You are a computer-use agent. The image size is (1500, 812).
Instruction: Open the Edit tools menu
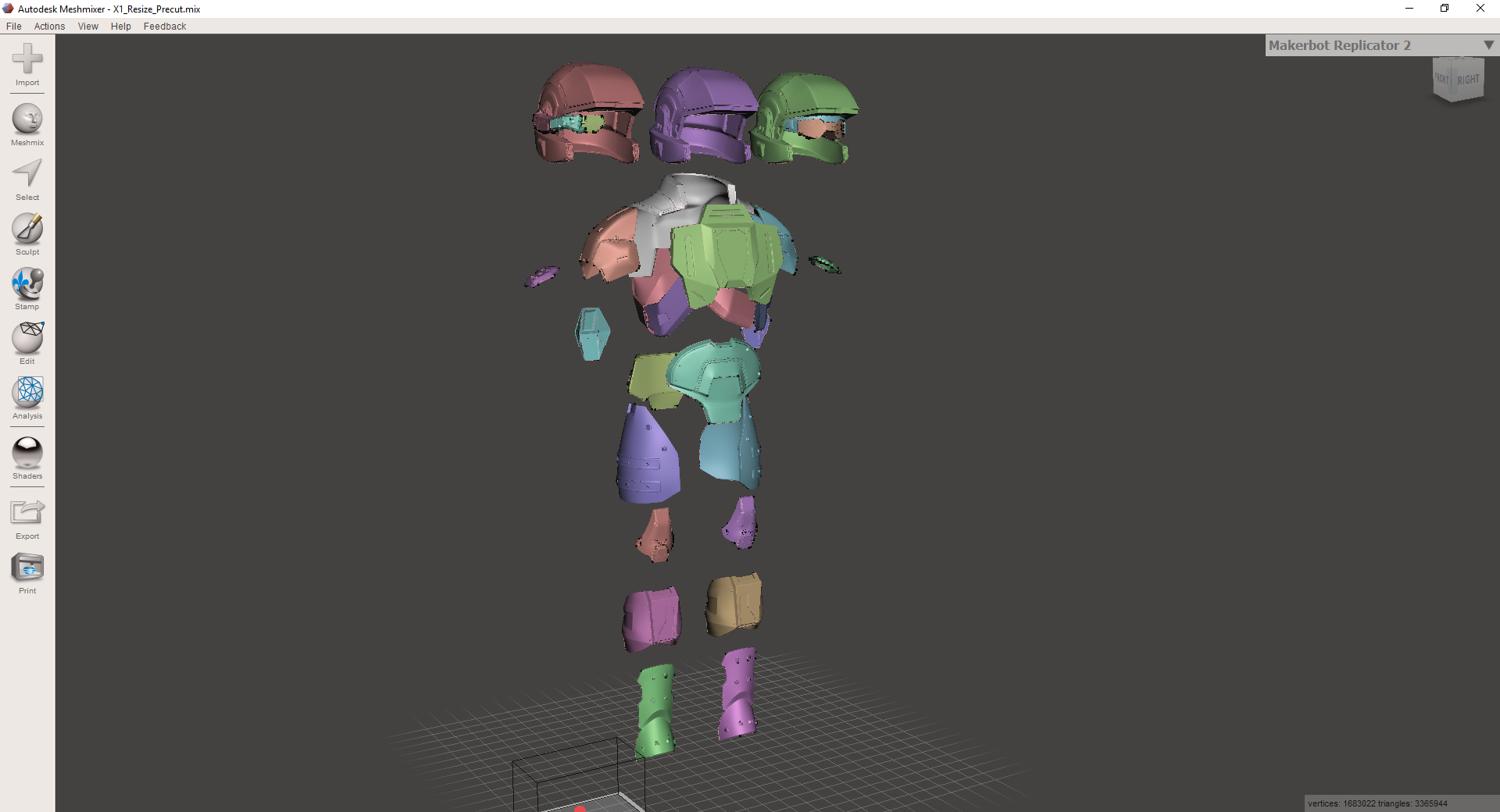pos(27,344)
